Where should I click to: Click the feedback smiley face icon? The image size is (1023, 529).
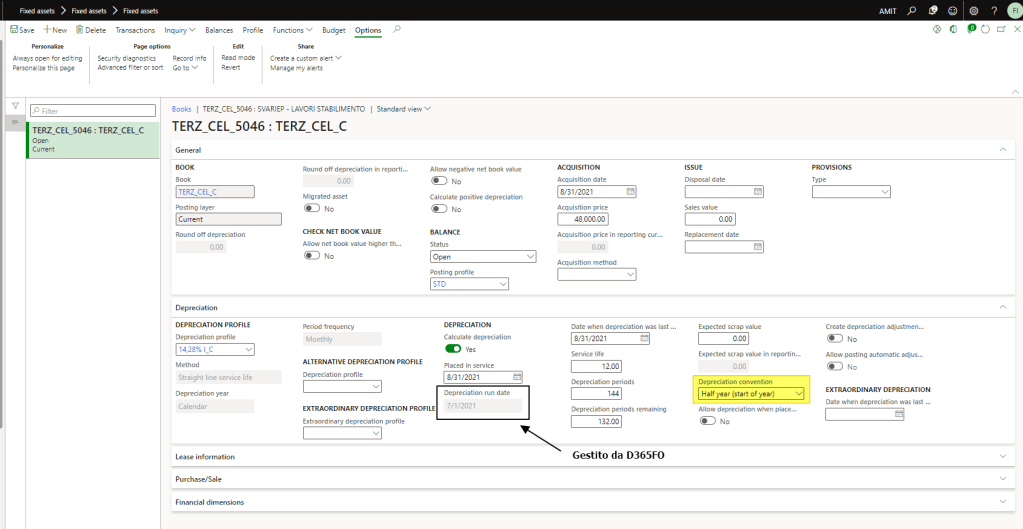(952, 10)
